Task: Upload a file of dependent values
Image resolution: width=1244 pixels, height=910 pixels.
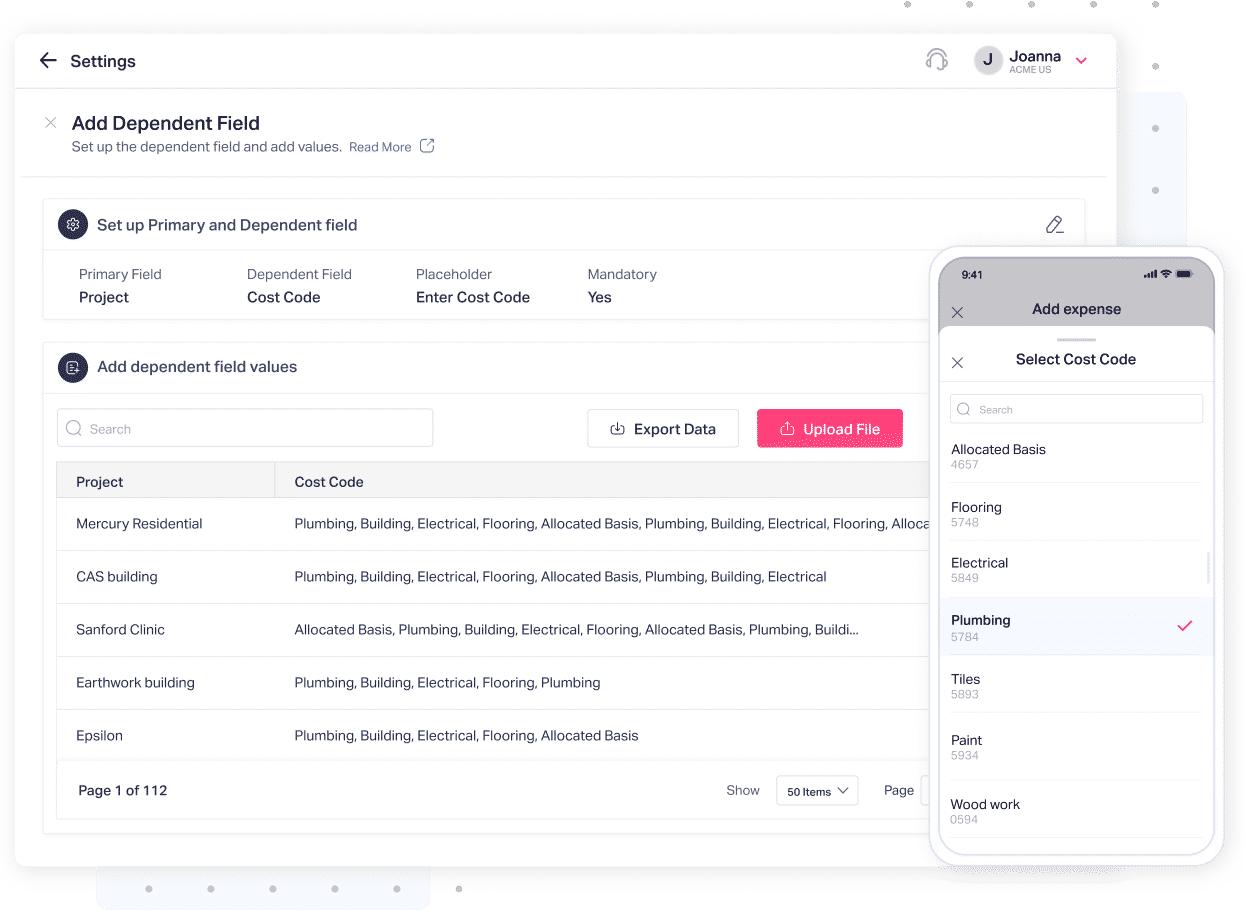Action: coord(830,428)
